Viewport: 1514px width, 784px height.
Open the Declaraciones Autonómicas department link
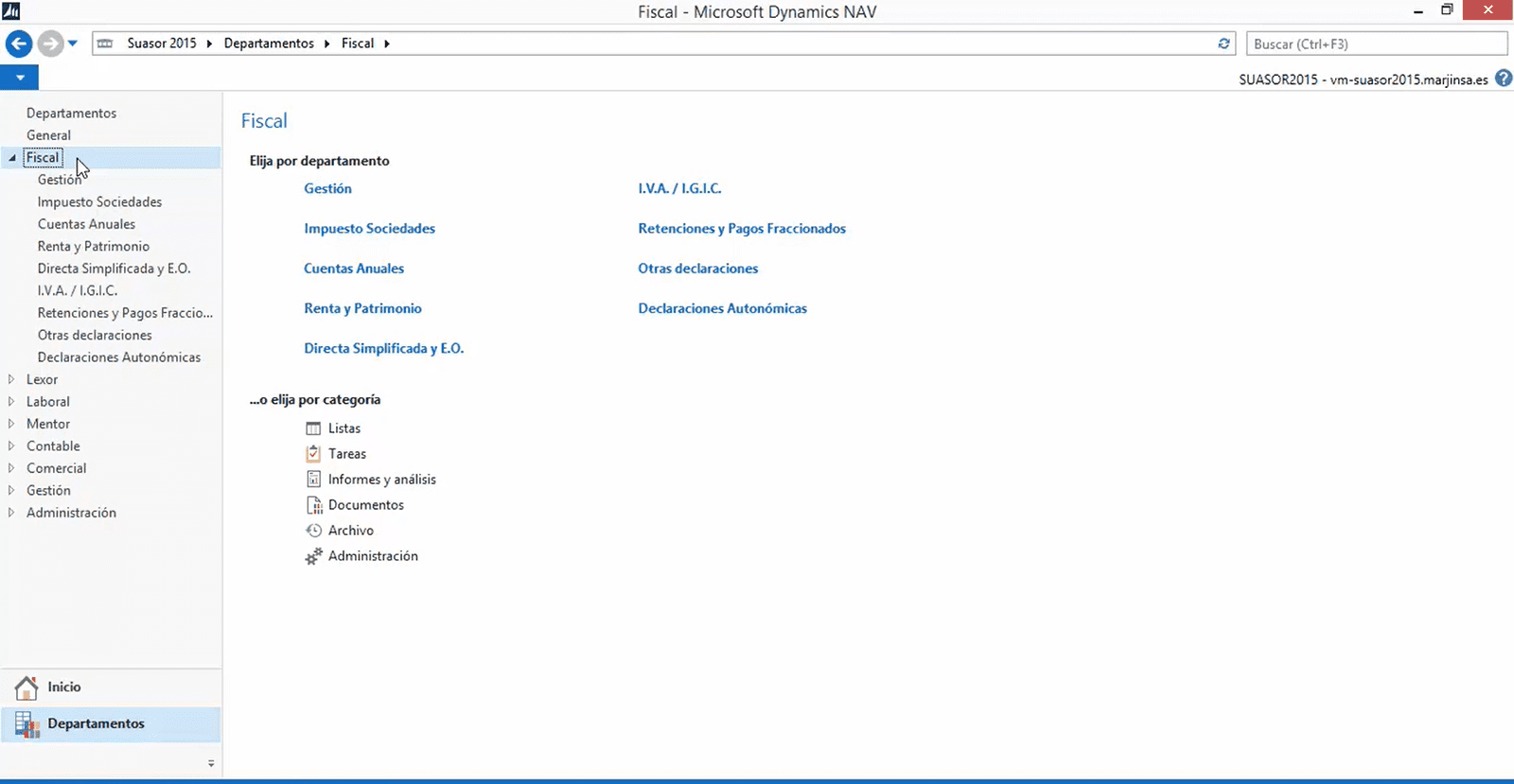[722, 308]
